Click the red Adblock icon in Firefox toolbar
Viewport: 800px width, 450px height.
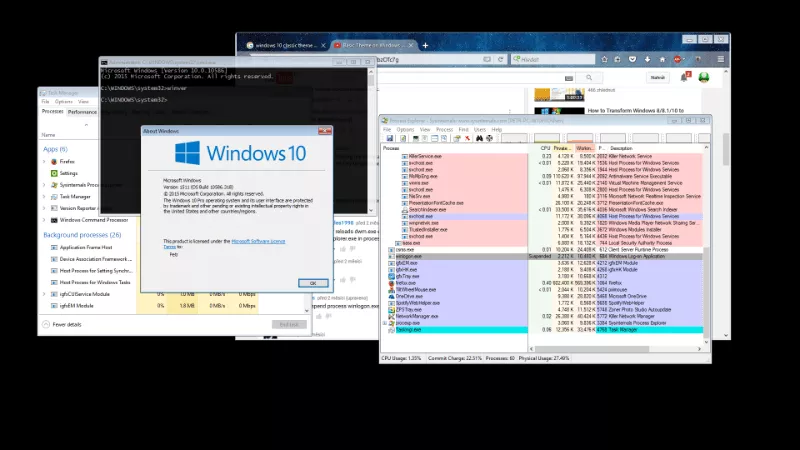[x=678, y=59]
